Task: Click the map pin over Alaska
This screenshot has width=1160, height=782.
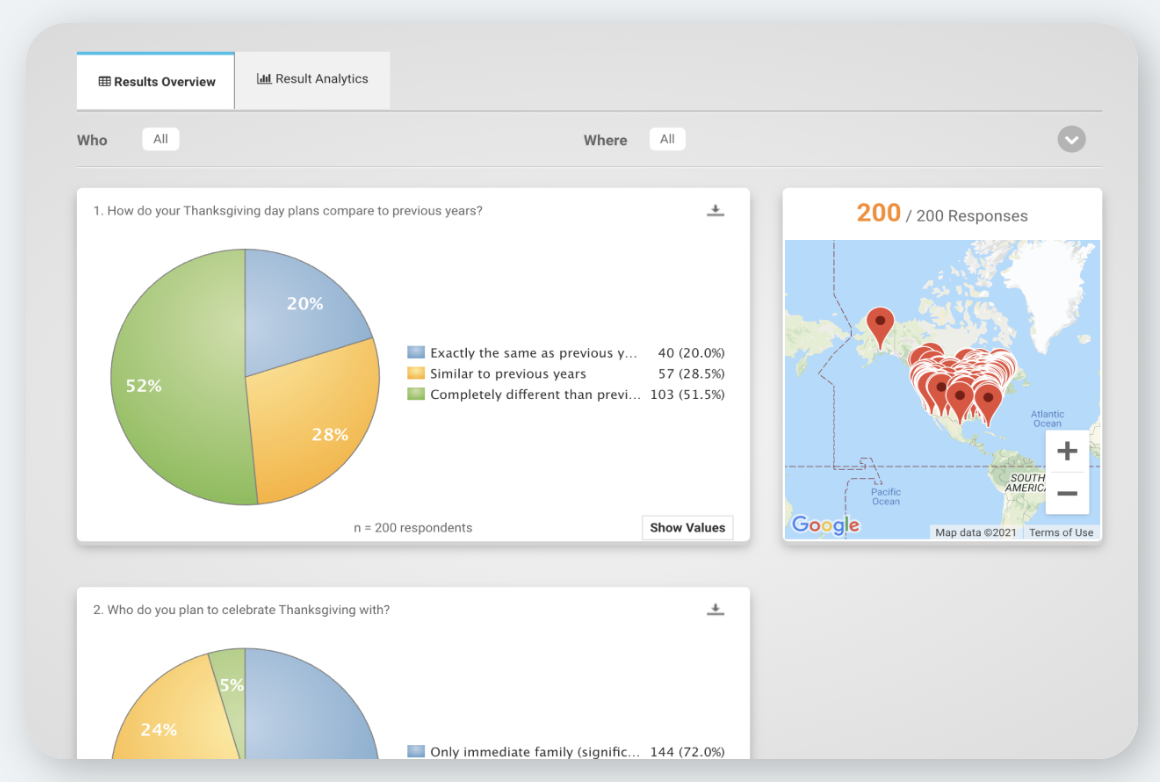Action: (x=880, y=326)
